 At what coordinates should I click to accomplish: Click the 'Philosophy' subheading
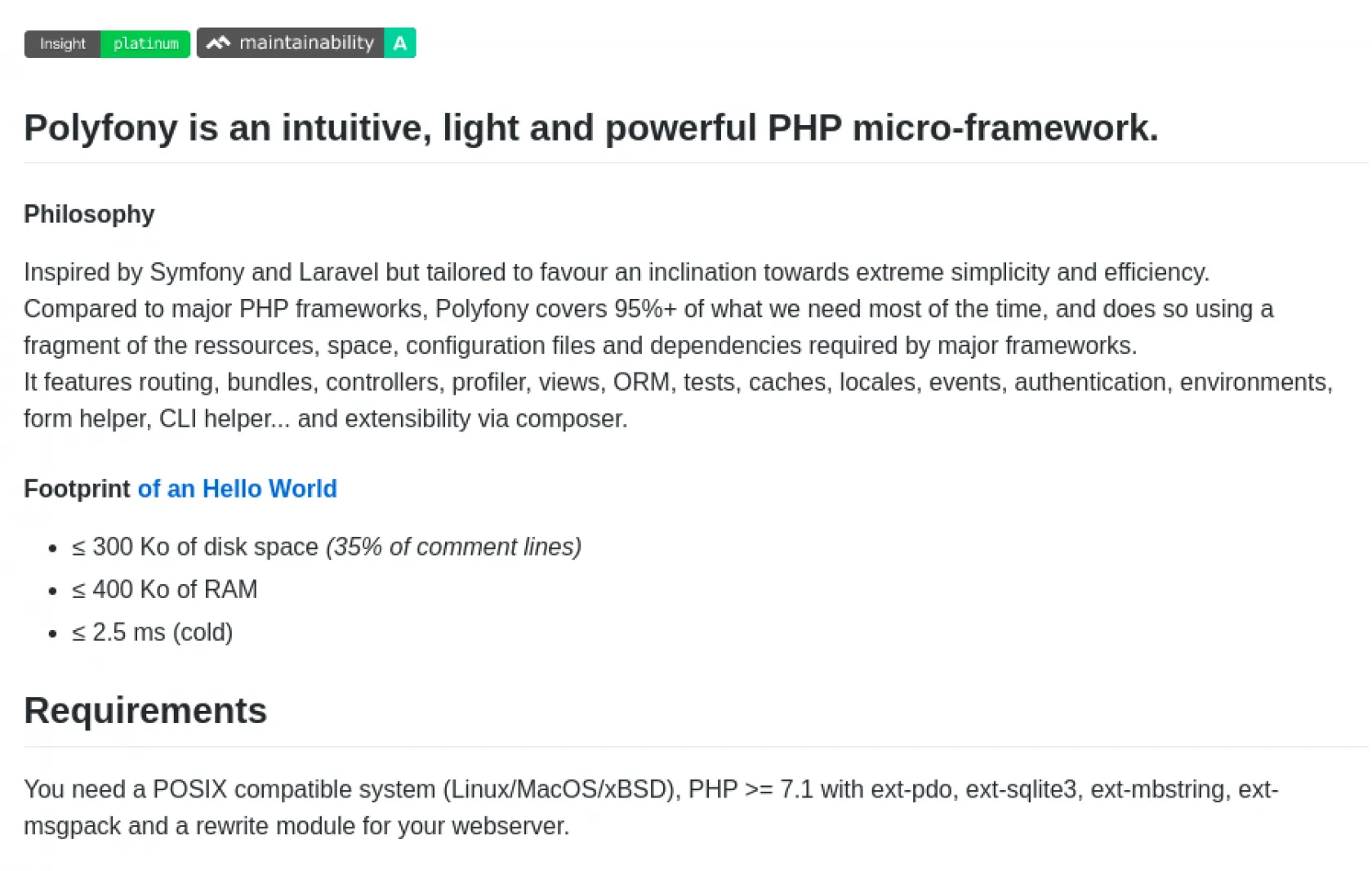[89, 214]
